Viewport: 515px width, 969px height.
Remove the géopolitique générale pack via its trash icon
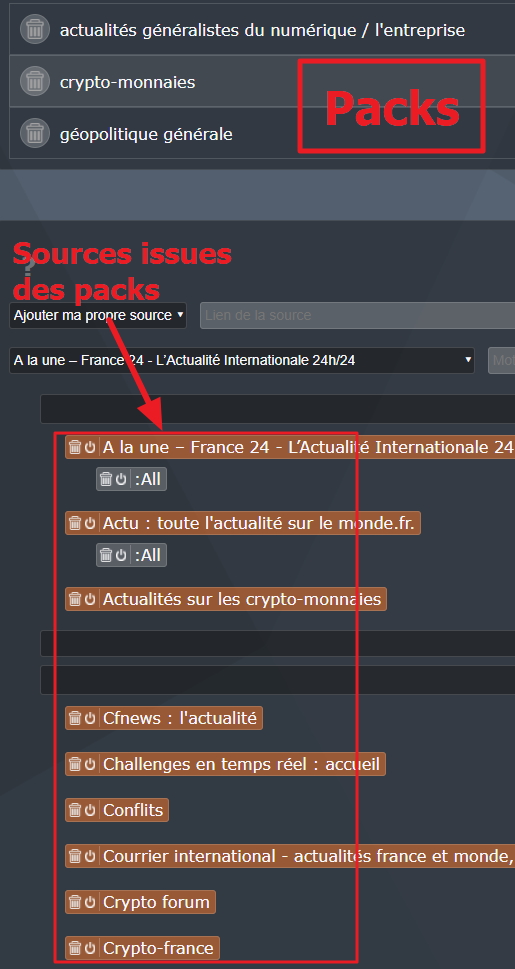point(35,133)
